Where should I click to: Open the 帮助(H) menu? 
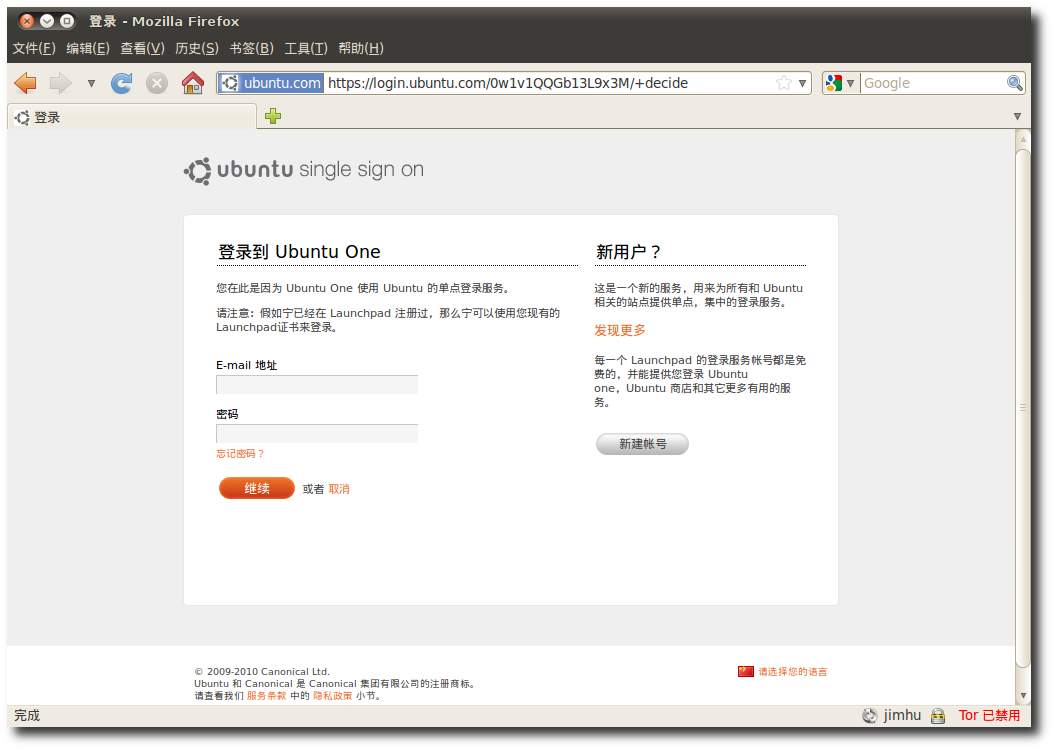point(361,48)
